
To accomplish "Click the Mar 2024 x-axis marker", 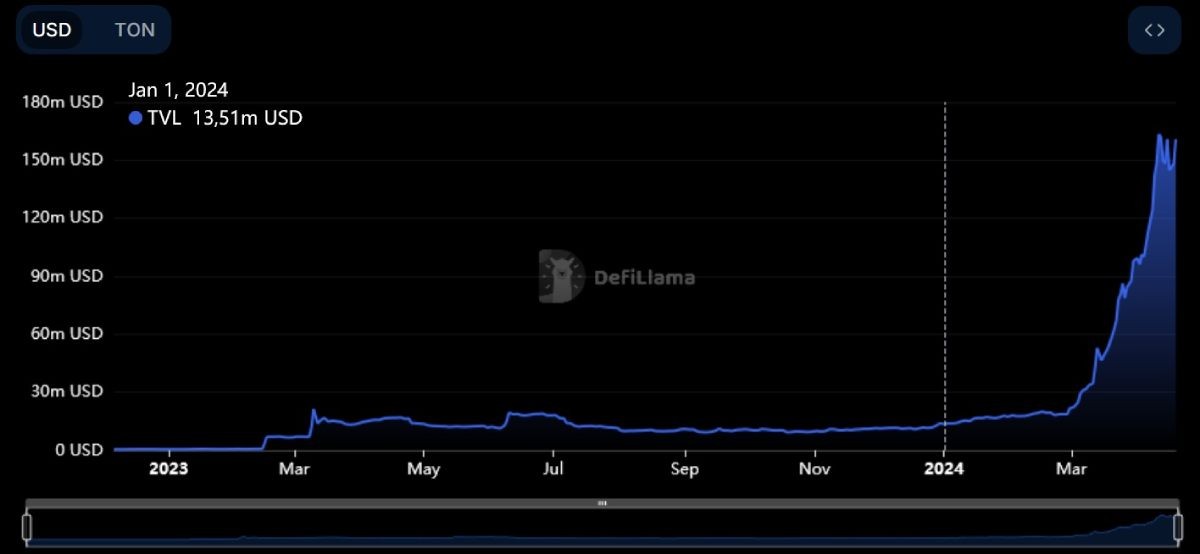I will (1072, 468).
